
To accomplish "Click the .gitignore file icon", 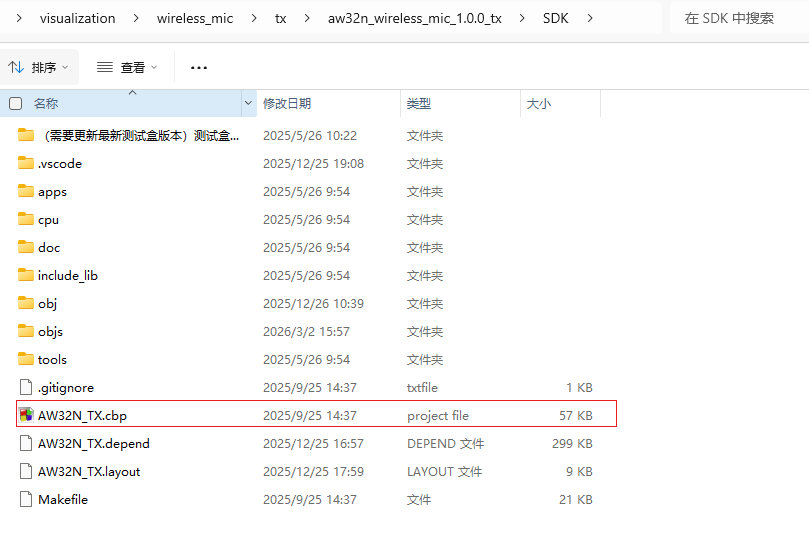I will (26, 387).
